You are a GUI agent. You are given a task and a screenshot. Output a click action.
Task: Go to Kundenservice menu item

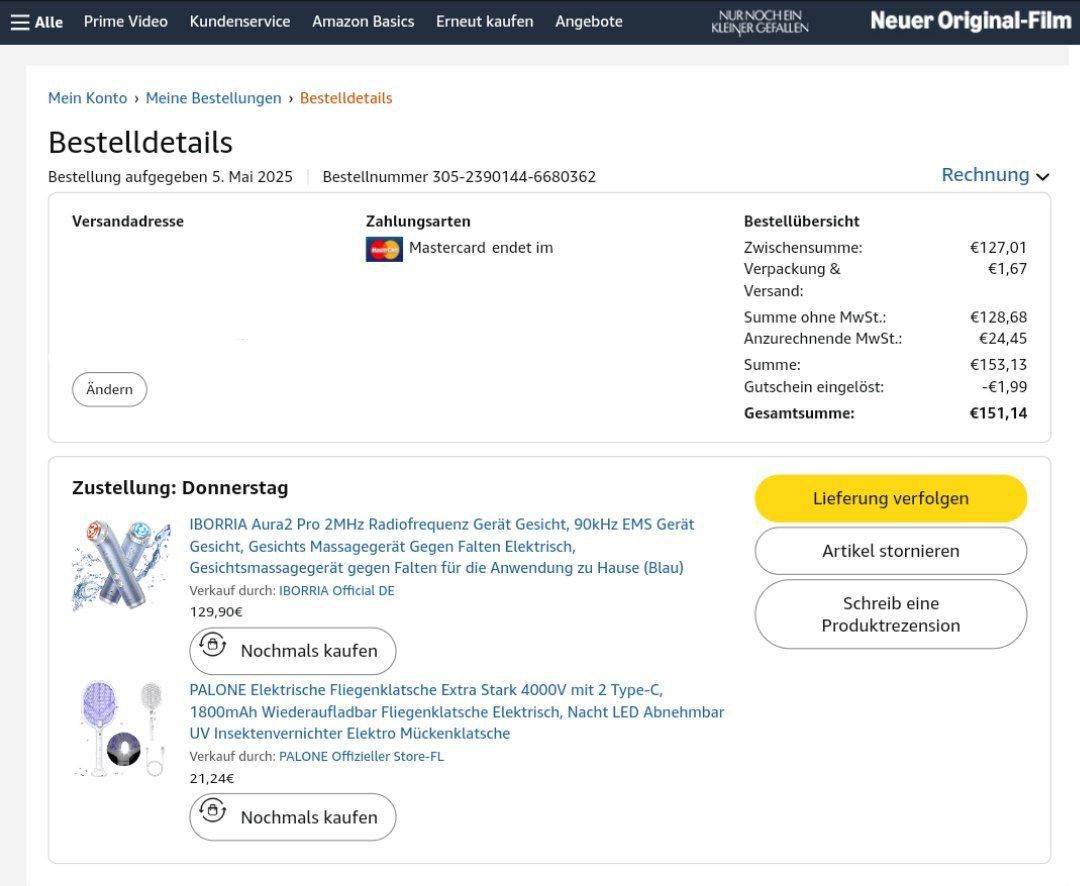click(x=239, y=21)
